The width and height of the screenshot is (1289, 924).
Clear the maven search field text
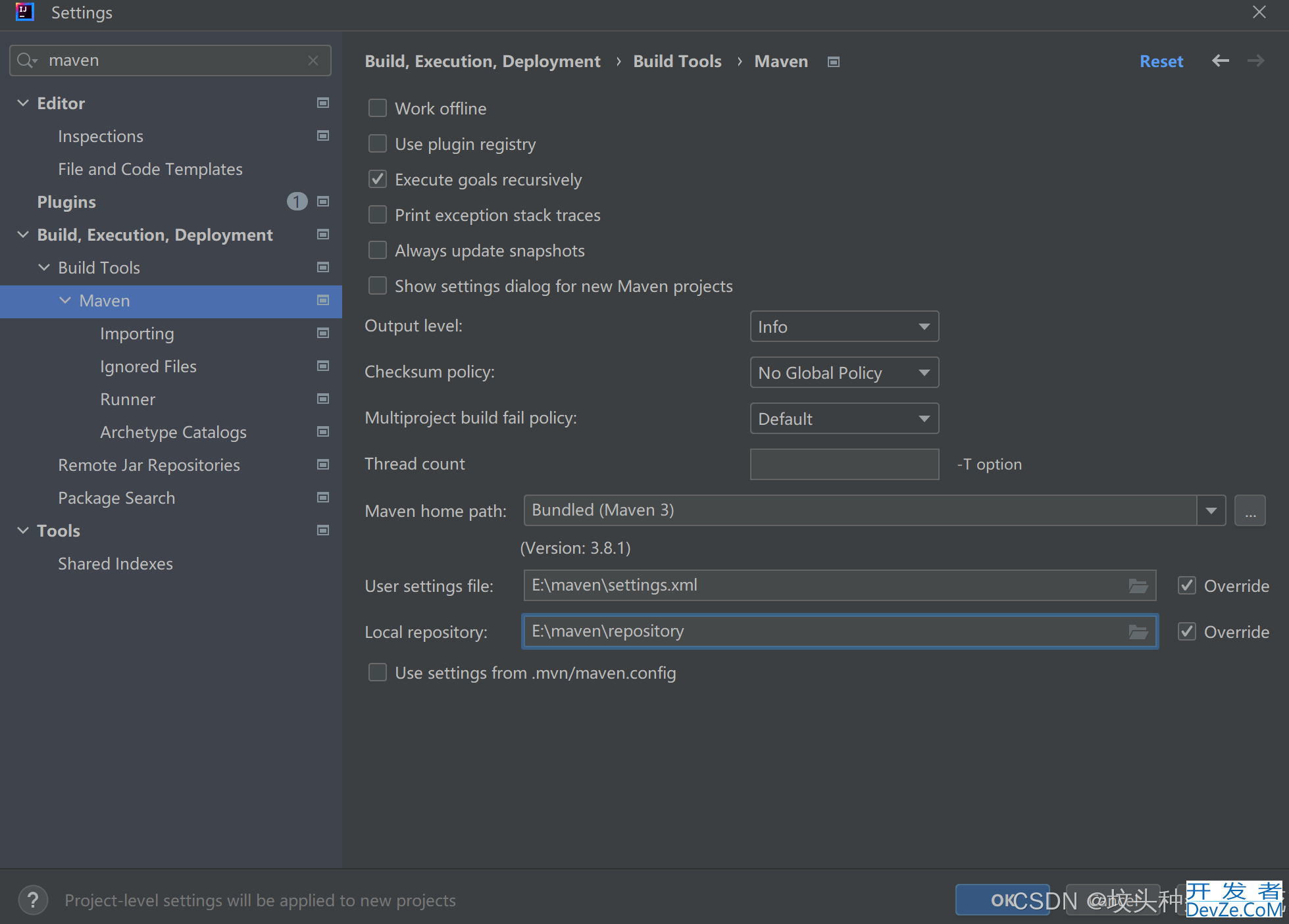[313, 61]
